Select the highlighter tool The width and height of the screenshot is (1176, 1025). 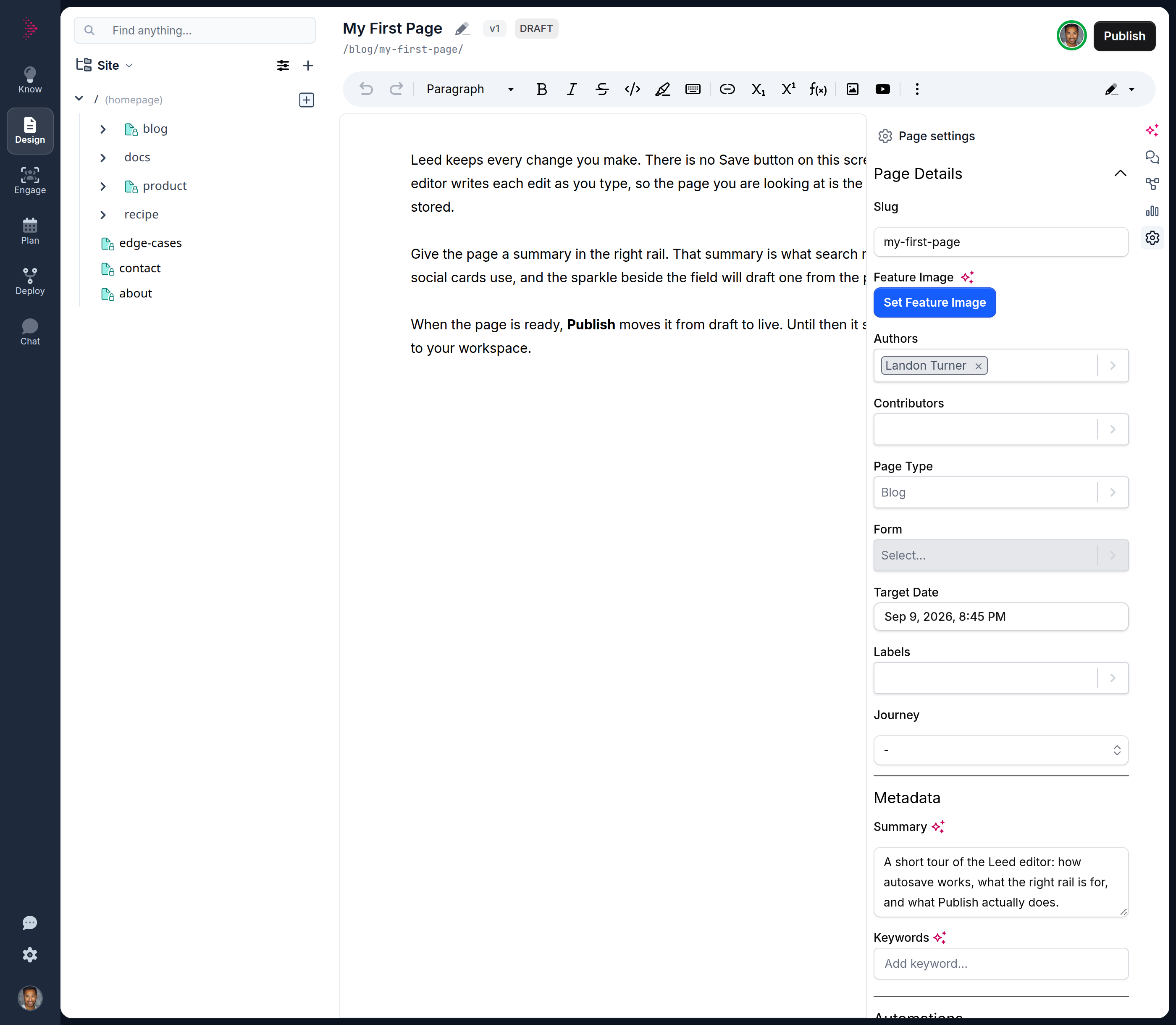(662, 89)
